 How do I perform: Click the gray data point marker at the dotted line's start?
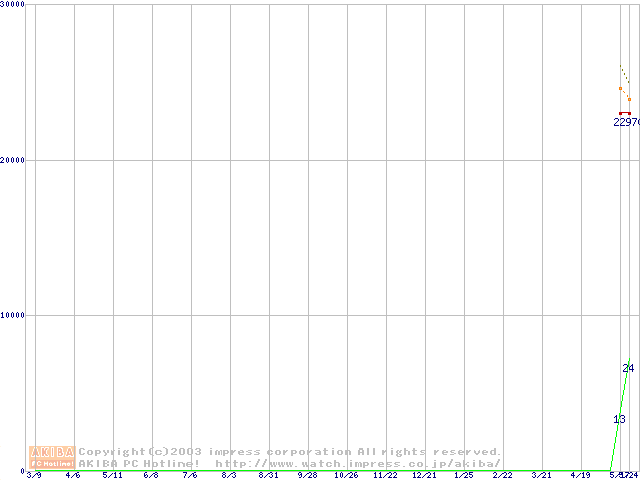621,89
